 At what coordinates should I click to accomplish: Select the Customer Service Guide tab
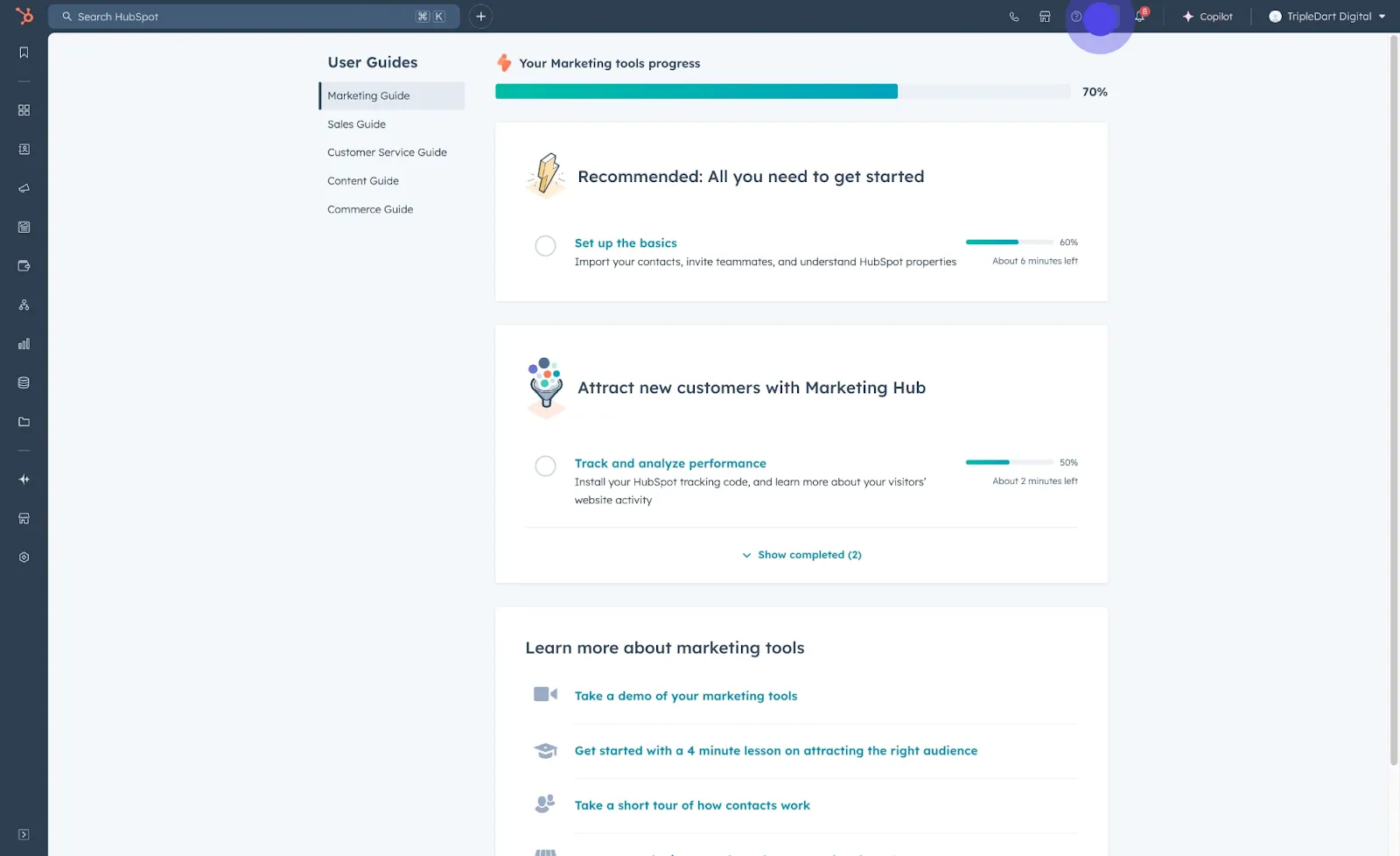(387, 152)
